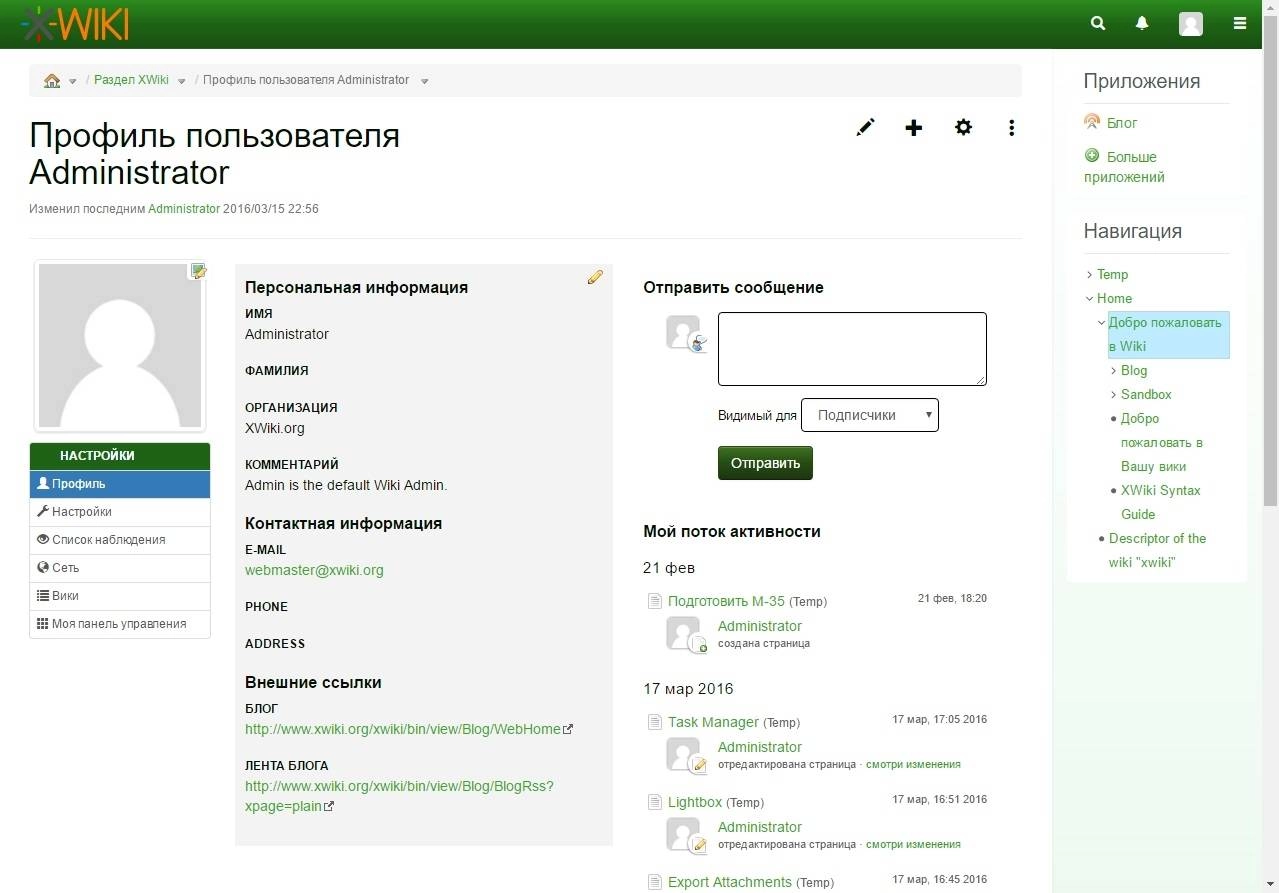Open the Lightbox page link

(x=695, y=802)
